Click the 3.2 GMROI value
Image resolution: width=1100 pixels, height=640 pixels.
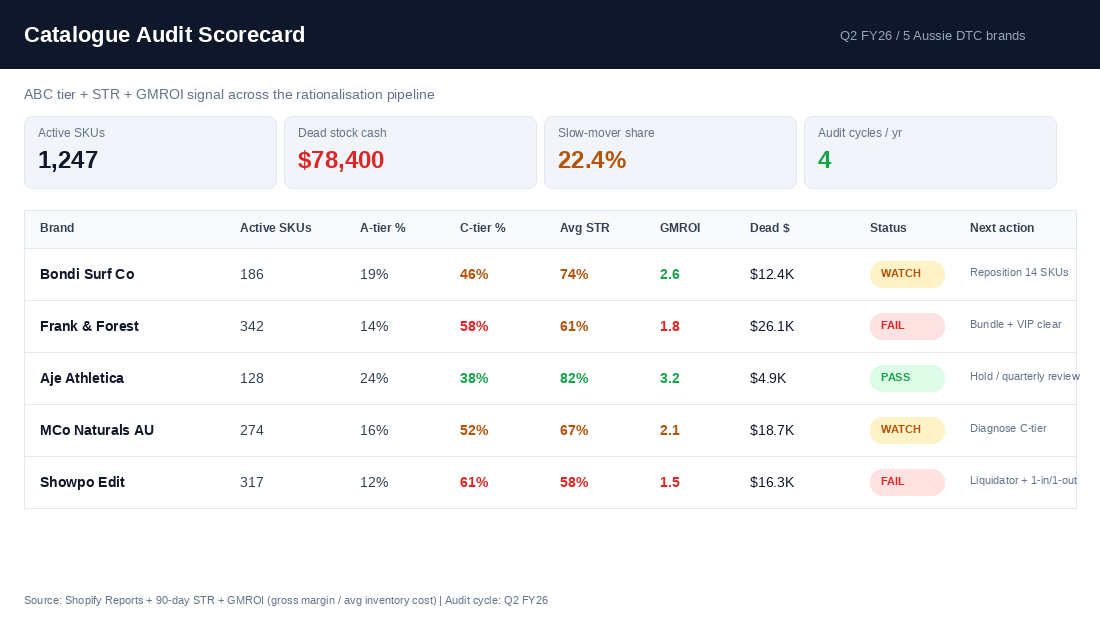pyautogui.click(x=669, y=378)
